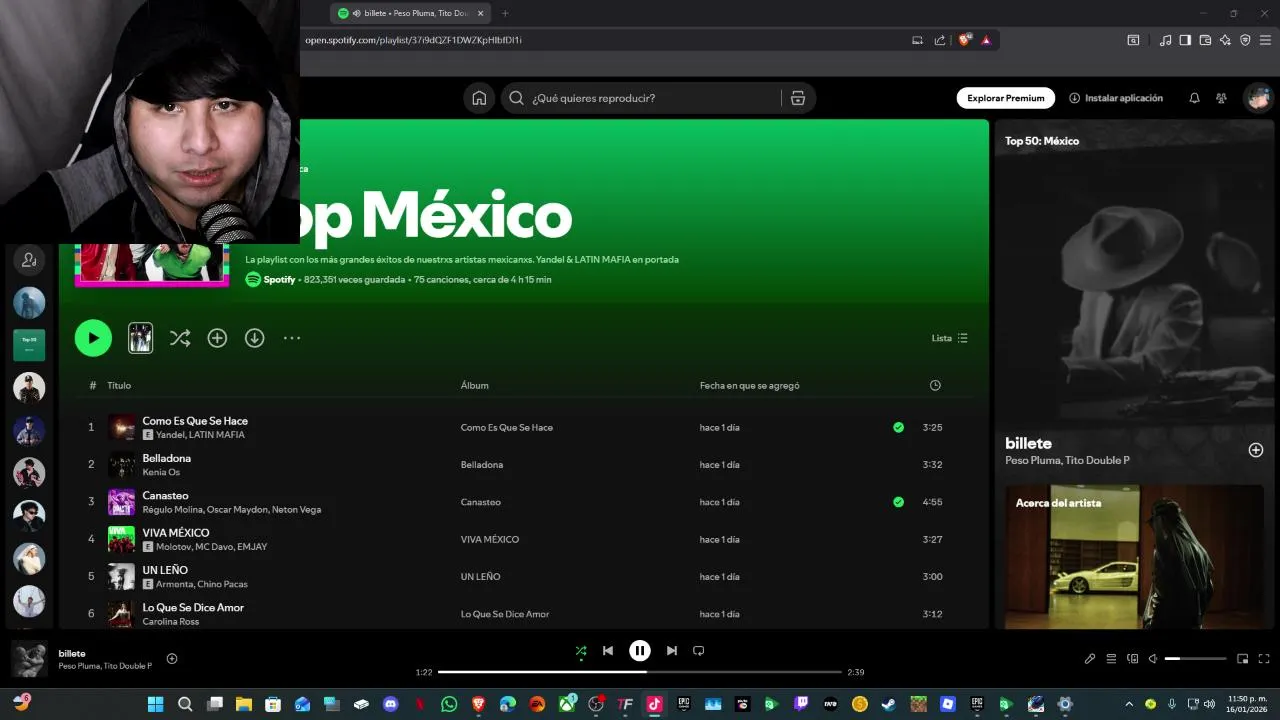Open the Top 50 playlist in sidebar
Image resolution: width=1280 pixels, height=720 pixels.
click(29, 345)
